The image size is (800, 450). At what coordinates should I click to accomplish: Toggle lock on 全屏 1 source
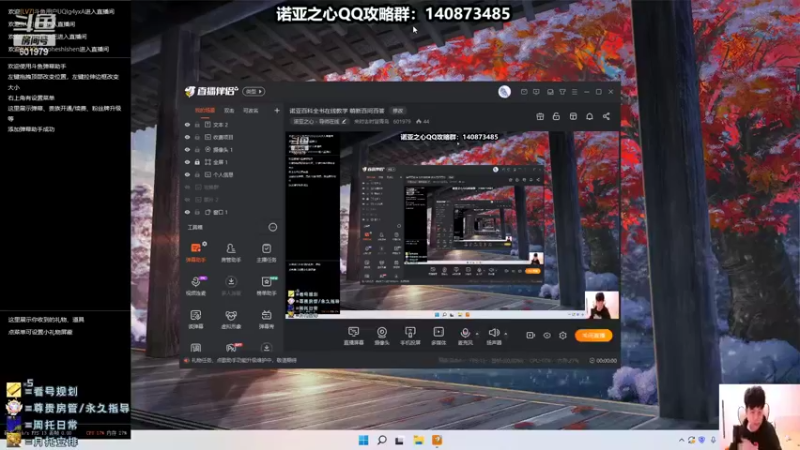tap(197, 162)
